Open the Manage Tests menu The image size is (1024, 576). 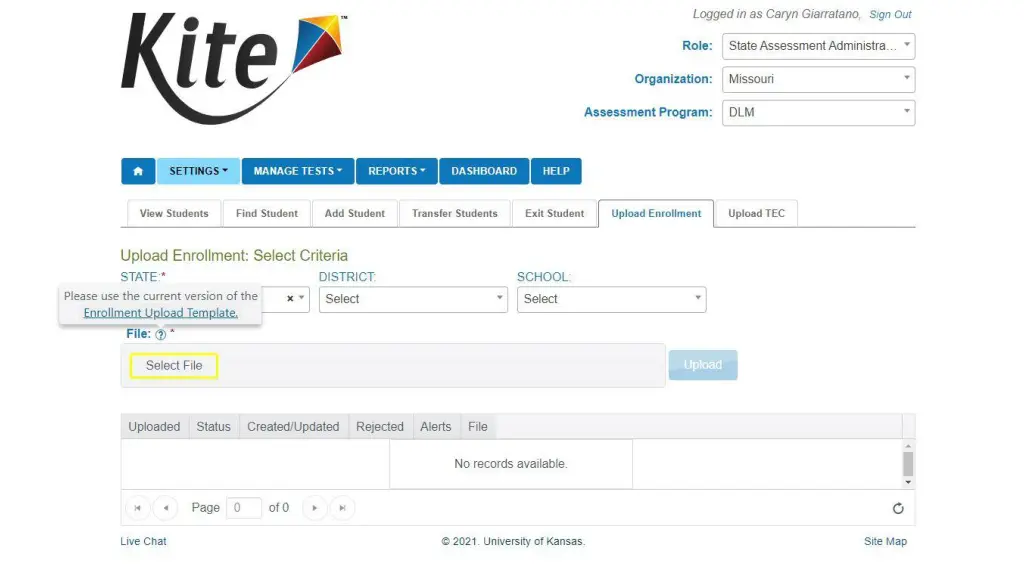click(298, 171)
